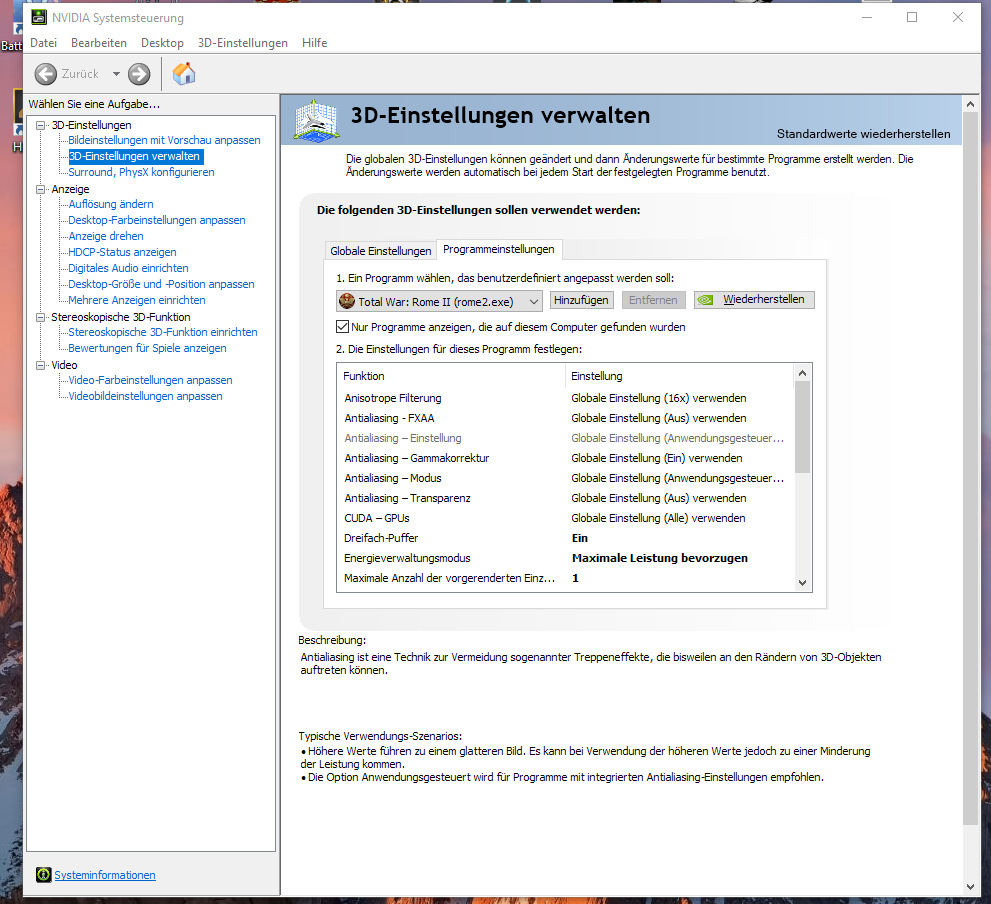Open Desktop-Größe und -Position anpassen
The height and width of the screenshot is (904, 991).
pyautogui.click(x=161, y=284)
